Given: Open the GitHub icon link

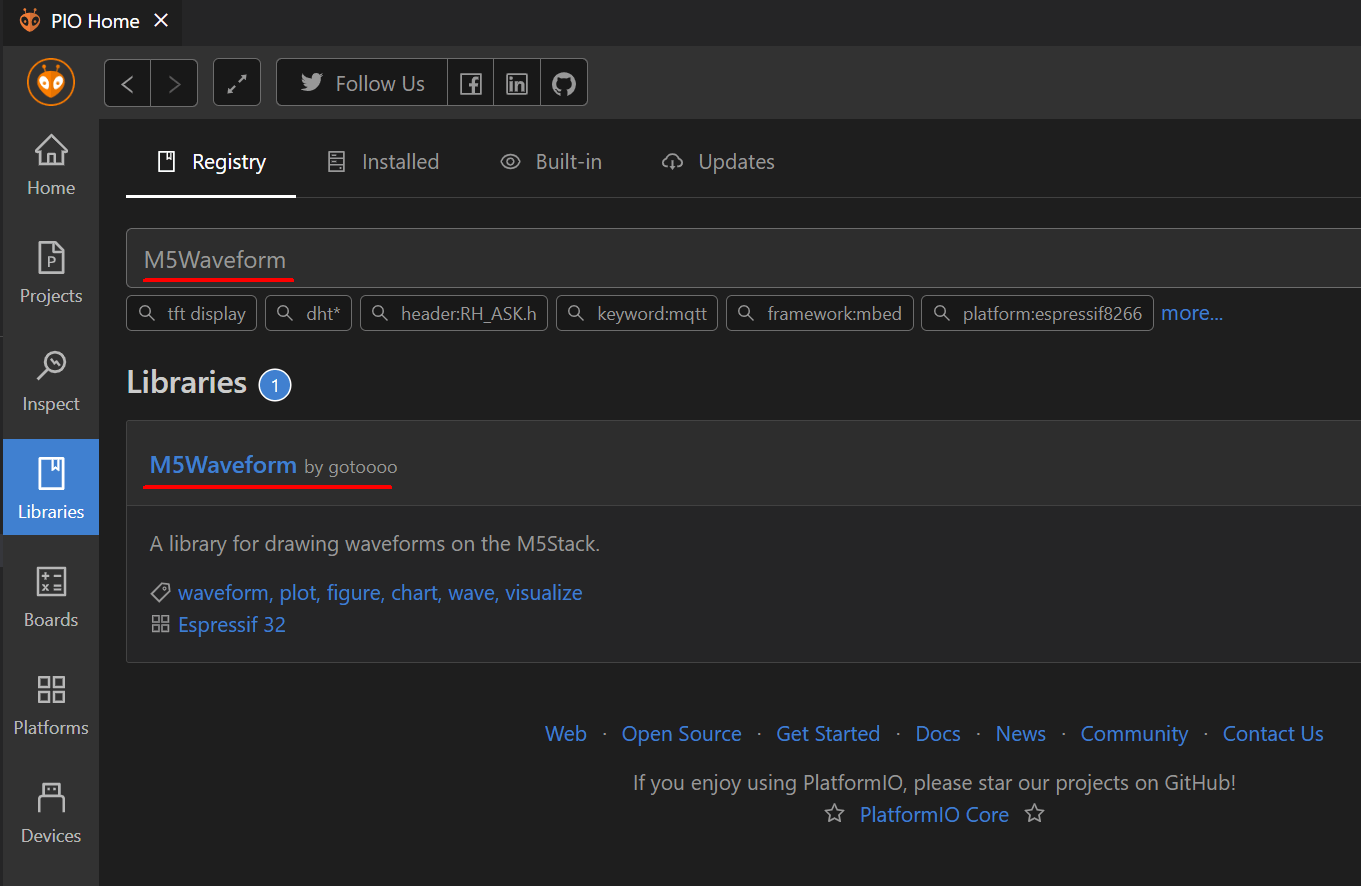Looking at the screenshot, I should pyautogui.click(x=564, y=83).
